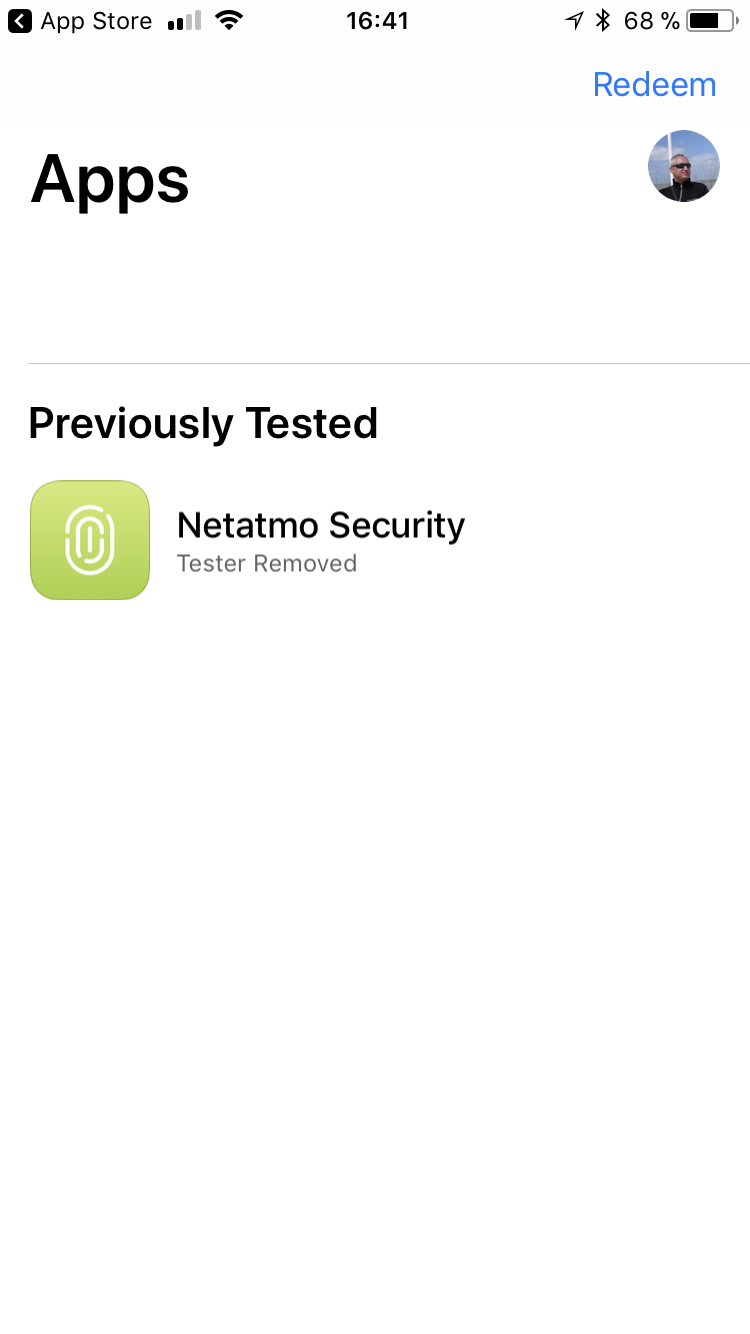This screenshot has width=750, height=1334.
Task: Tap the Wi-Fi status icon
Action: click(230, 21)
